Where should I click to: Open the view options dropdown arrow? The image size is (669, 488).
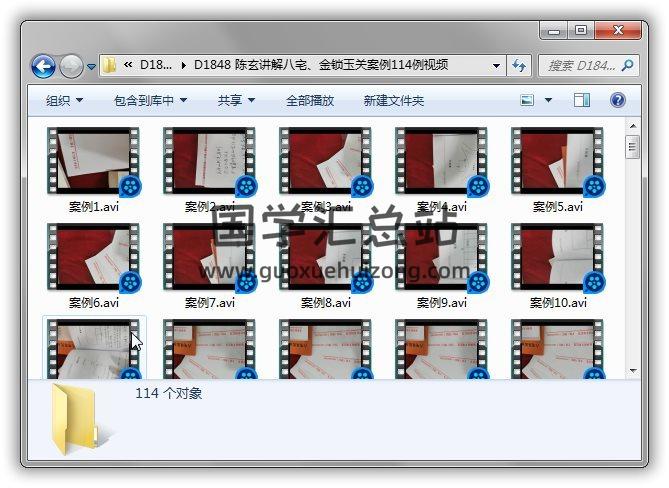pos(548,100)
